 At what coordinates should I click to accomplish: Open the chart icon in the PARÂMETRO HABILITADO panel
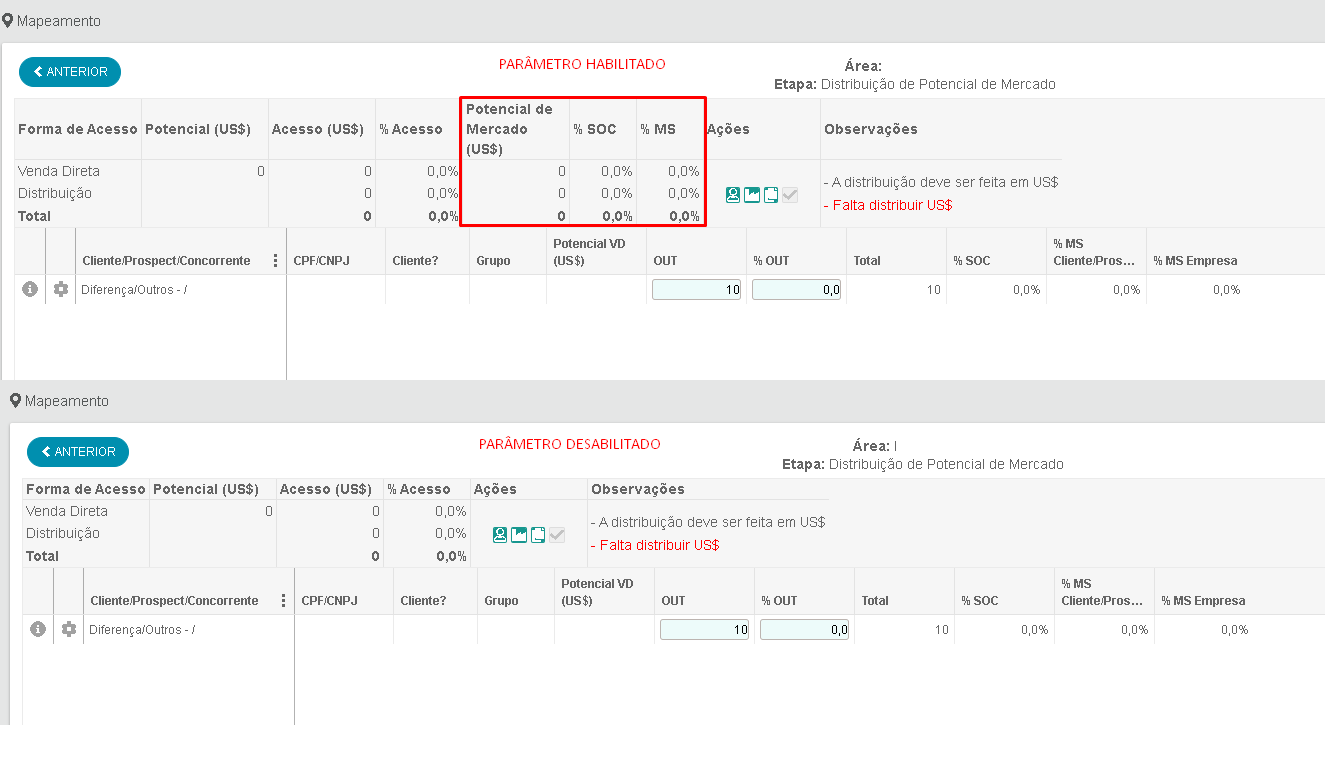[x=752, y=195]
